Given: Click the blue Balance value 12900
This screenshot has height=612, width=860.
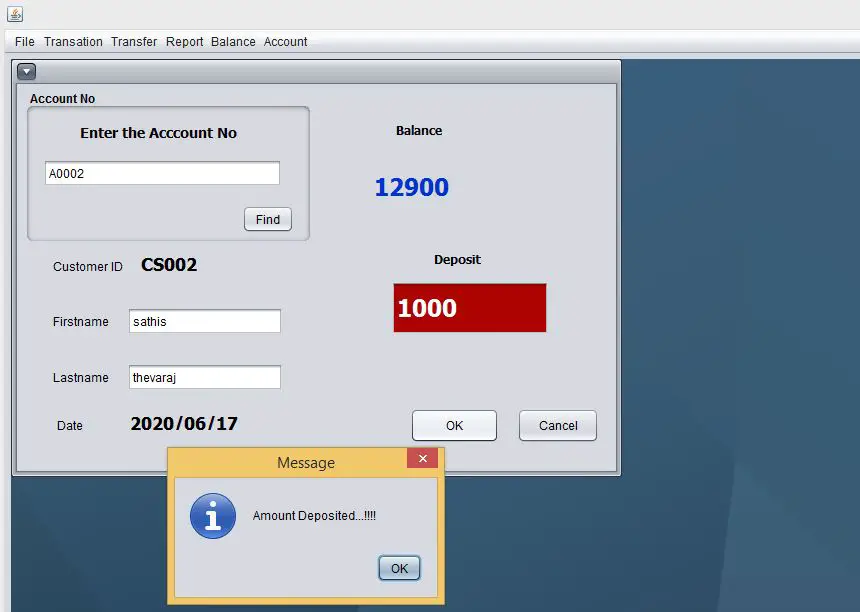Looking at the screenshot, I should click(412, 187).
